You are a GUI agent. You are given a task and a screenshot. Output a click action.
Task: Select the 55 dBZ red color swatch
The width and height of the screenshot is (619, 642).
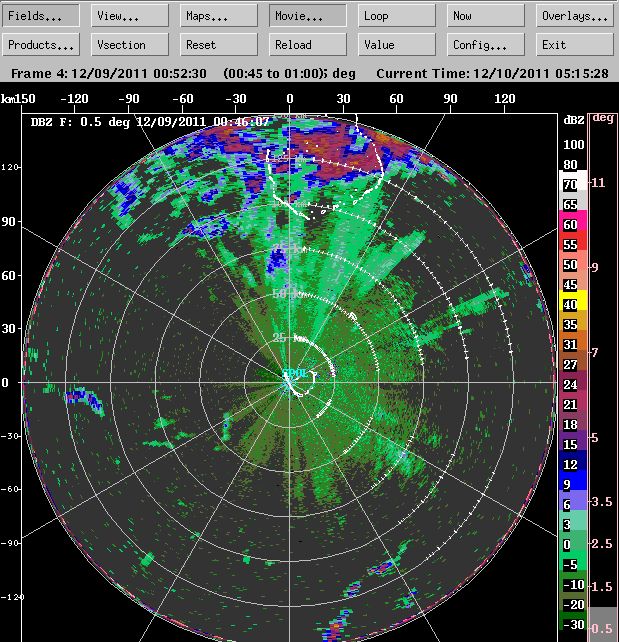[x=573, y=241]
